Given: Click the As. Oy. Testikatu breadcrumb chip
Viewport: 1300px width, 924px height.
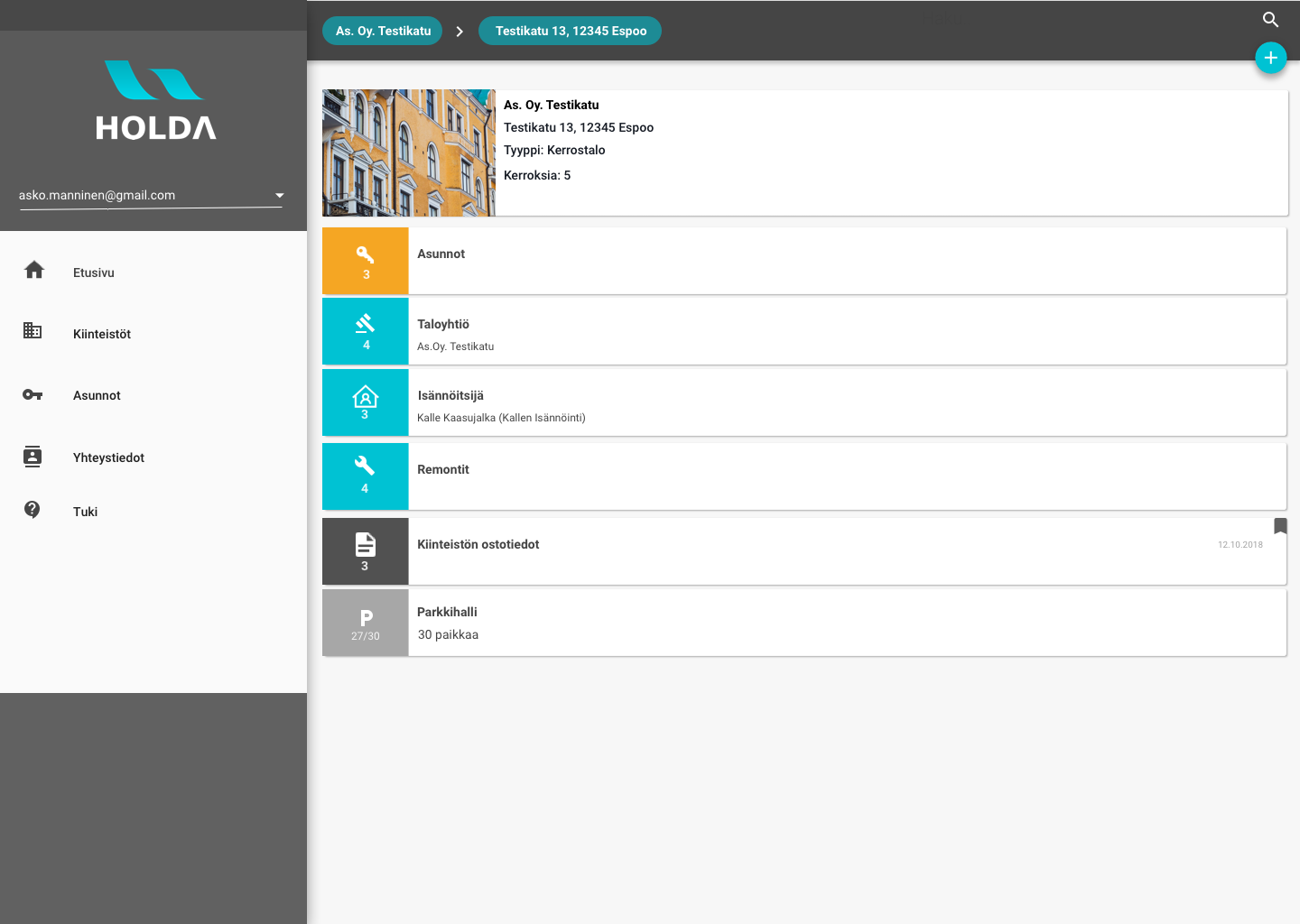Looking at the screenshot, I should (x=383, y=31).
